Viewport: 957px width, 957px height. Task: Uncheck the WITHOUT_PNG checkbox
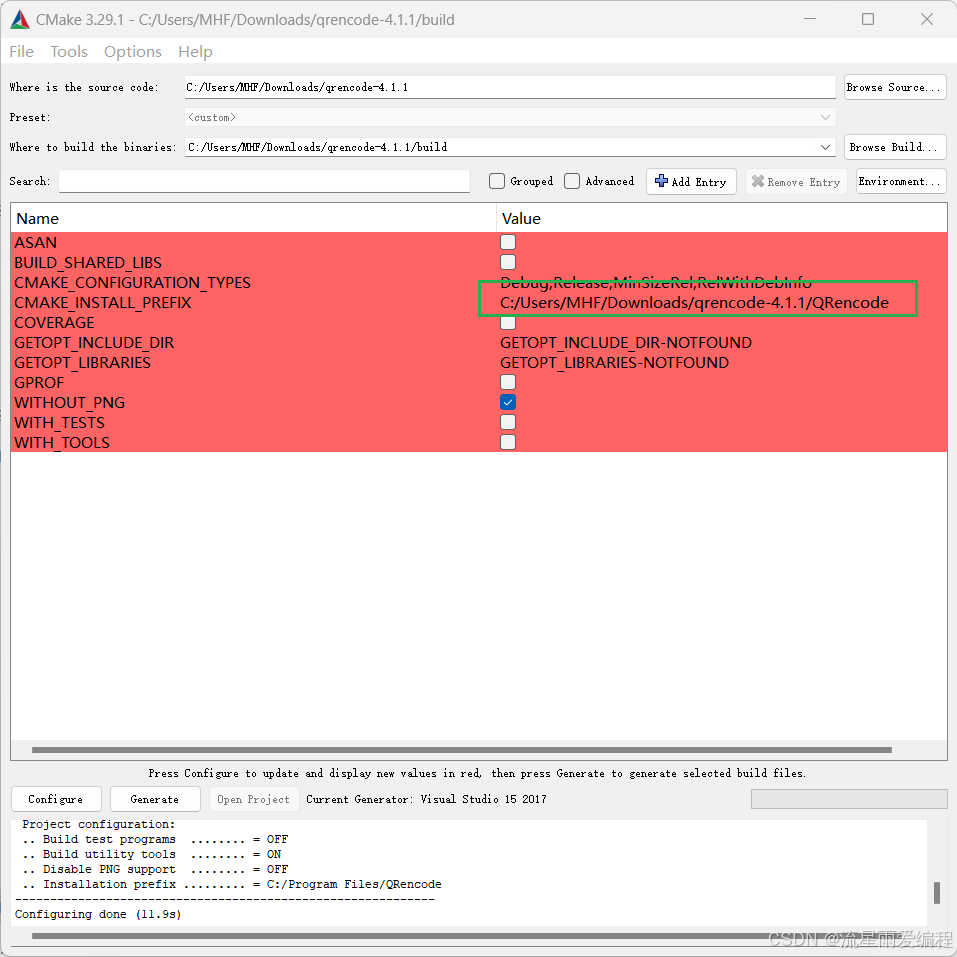(x=508, y=403)
